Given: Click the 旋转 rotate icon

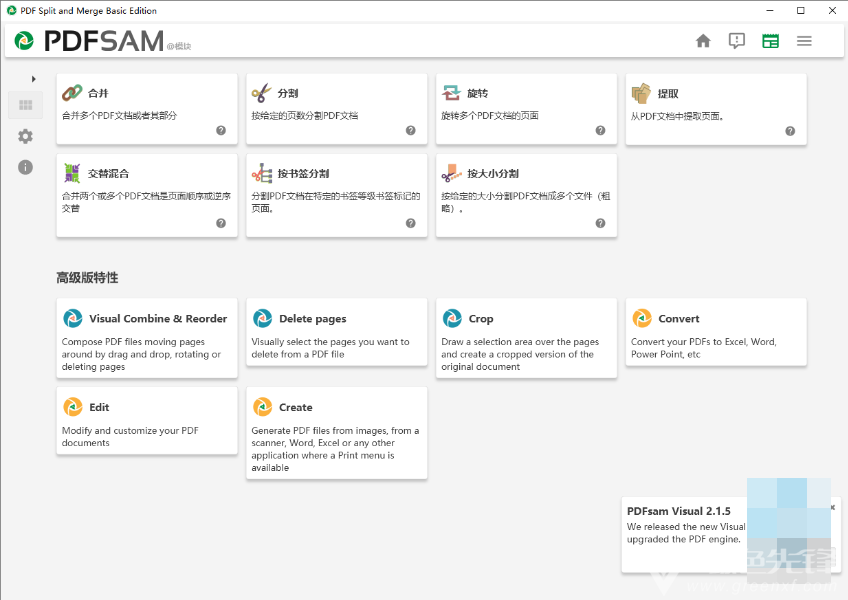Looking at the screenshot, I should tap(451, 93).
